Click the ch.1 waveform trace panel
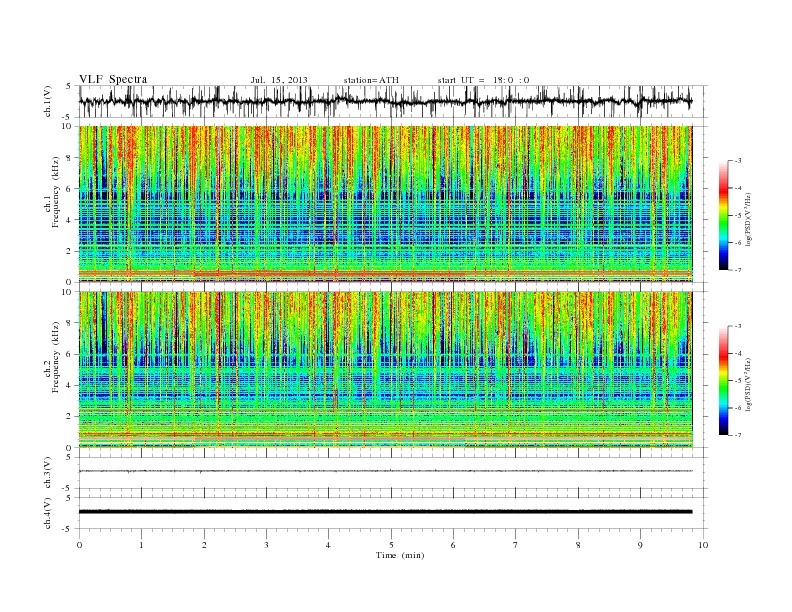Viewport: 792px width, 612px height. tap(393, 101)
